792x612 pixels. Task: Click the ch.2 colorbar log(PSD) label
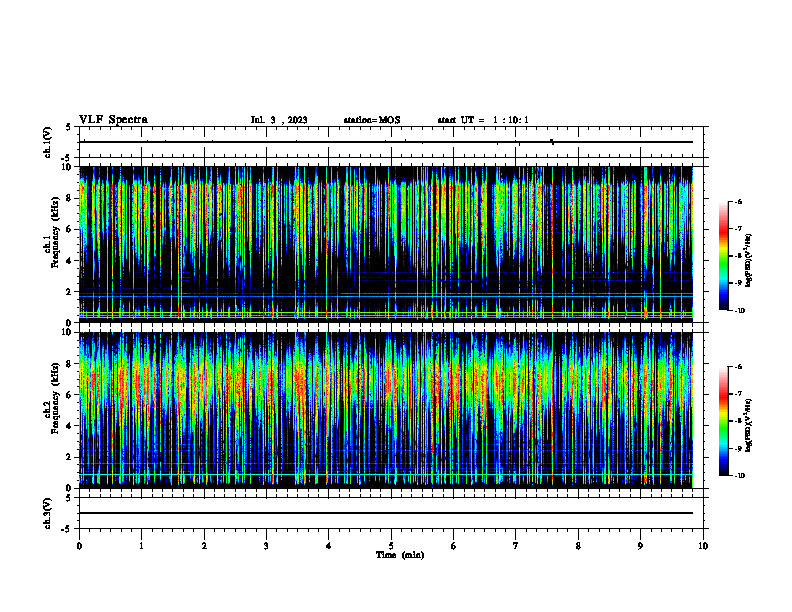click(x=748, y=425)
